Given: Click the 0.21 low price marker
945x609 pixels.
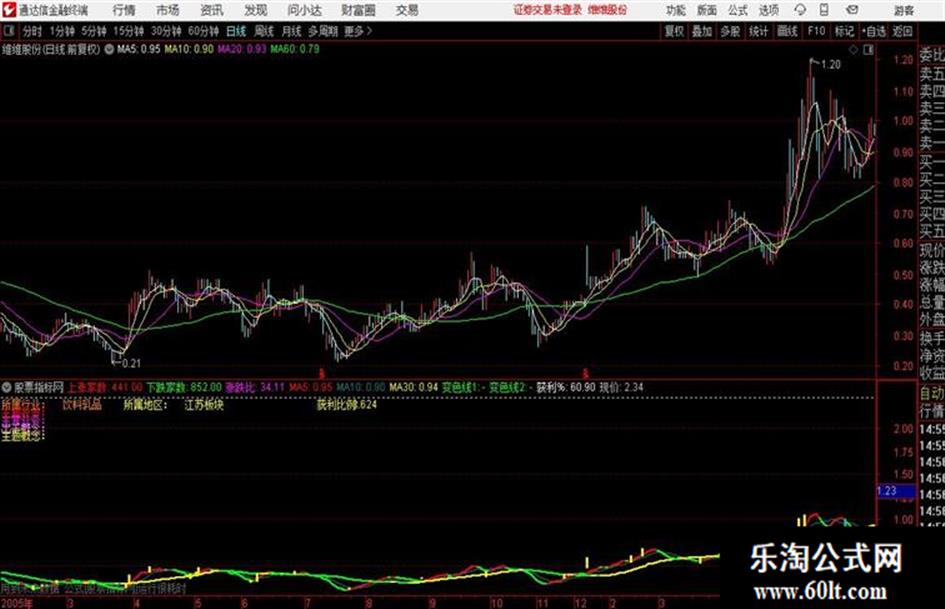Looking at the screenshot, I should [x=131, y=364].
